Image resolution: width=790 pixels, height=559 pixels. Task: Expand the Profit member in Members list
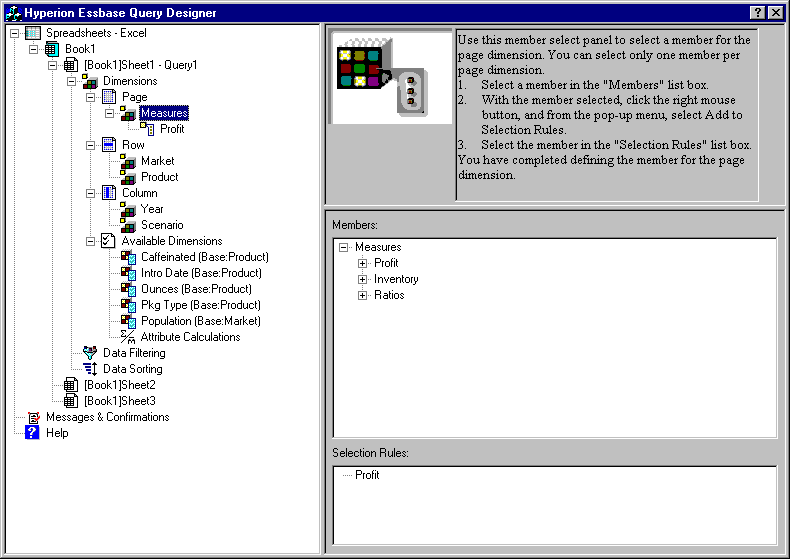[362, 263]
